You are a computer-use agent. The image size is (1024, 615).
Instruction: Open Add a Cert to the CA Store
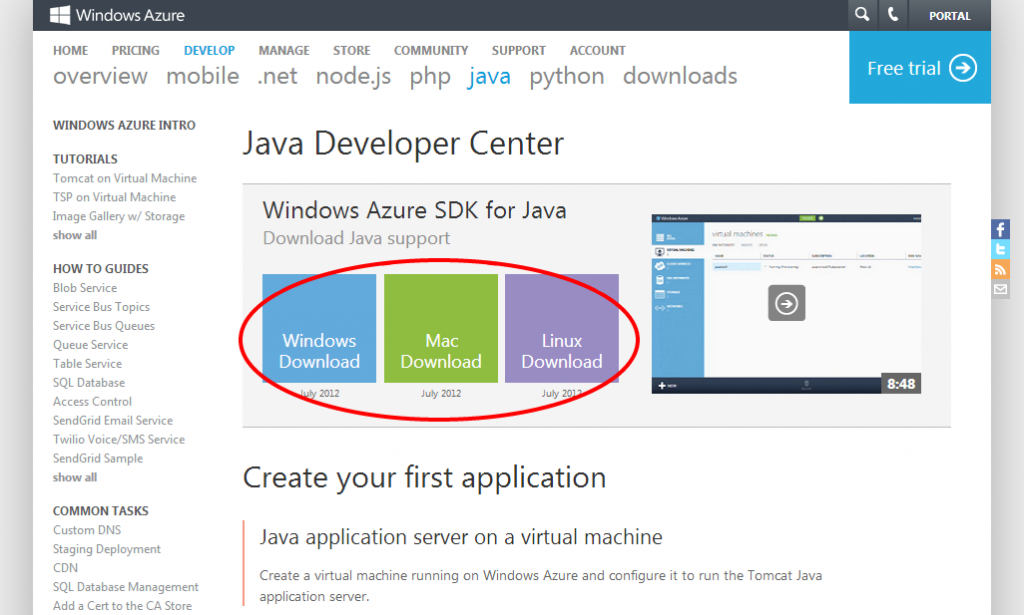point(122,606)
